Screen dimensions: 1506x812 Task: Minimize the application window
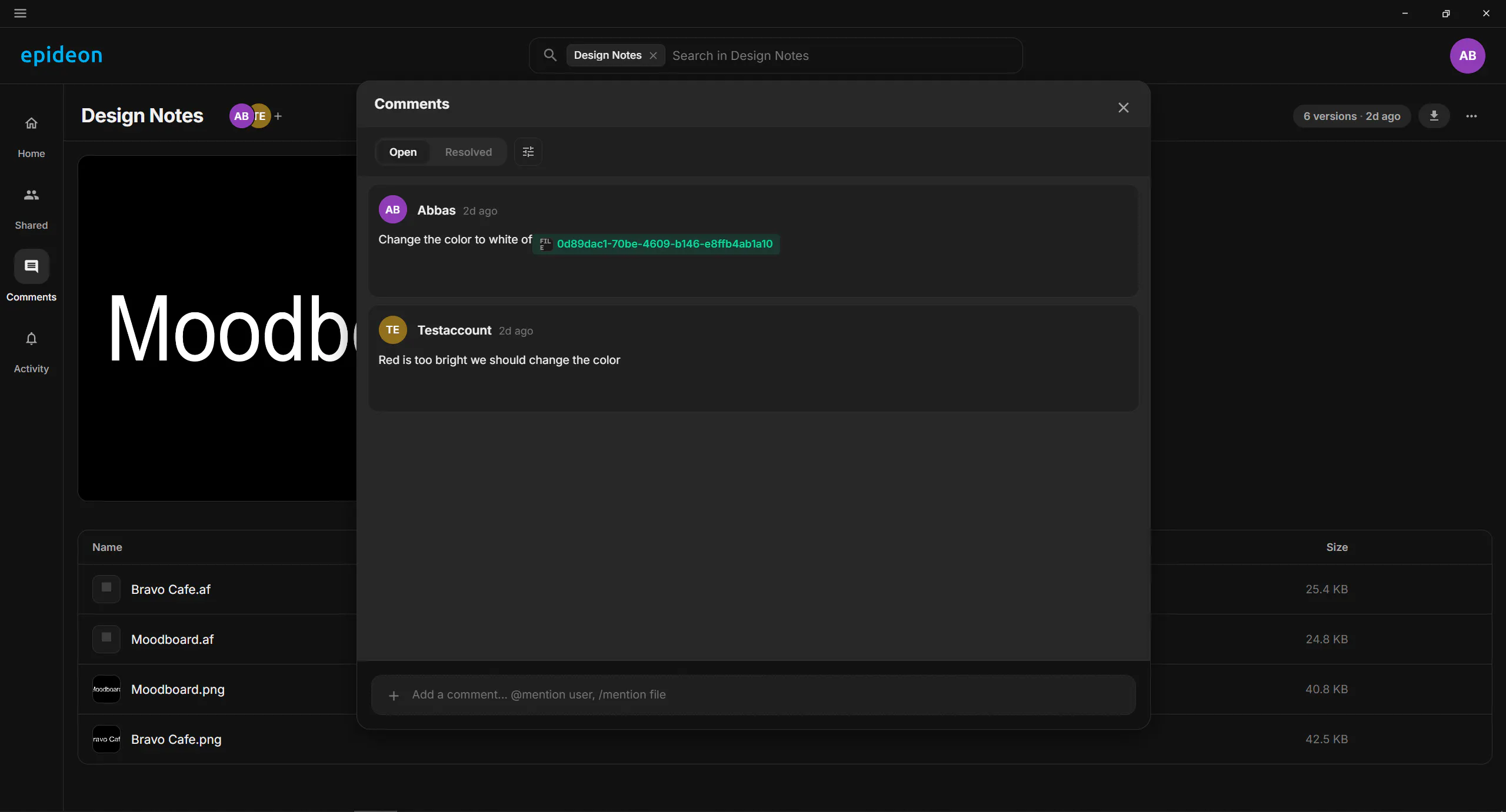pos(1405,13)
